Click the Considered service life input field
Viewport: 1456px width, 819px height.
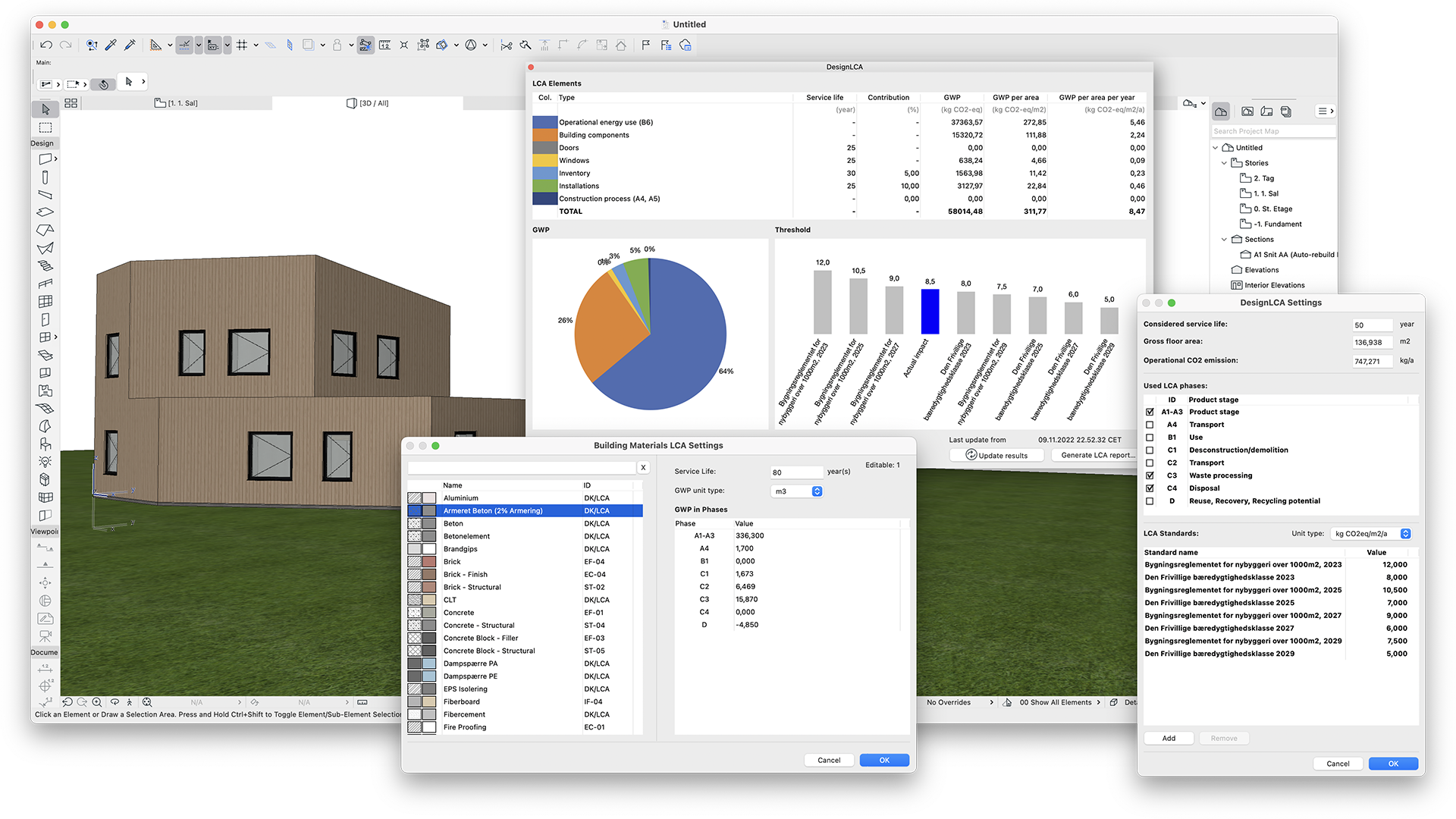click(x=1372, y=325)
